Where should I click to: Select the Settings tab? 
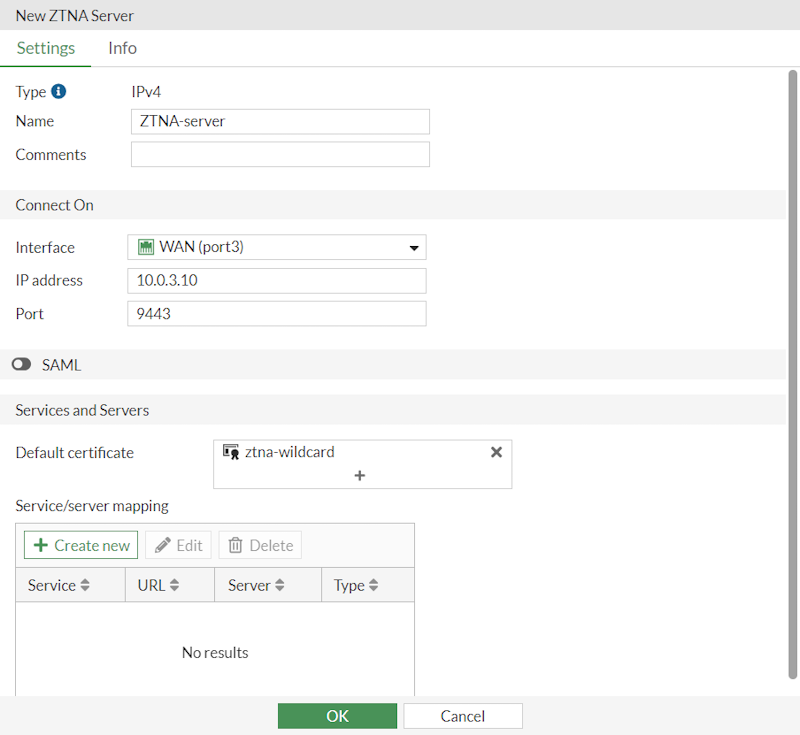[46, 48]
